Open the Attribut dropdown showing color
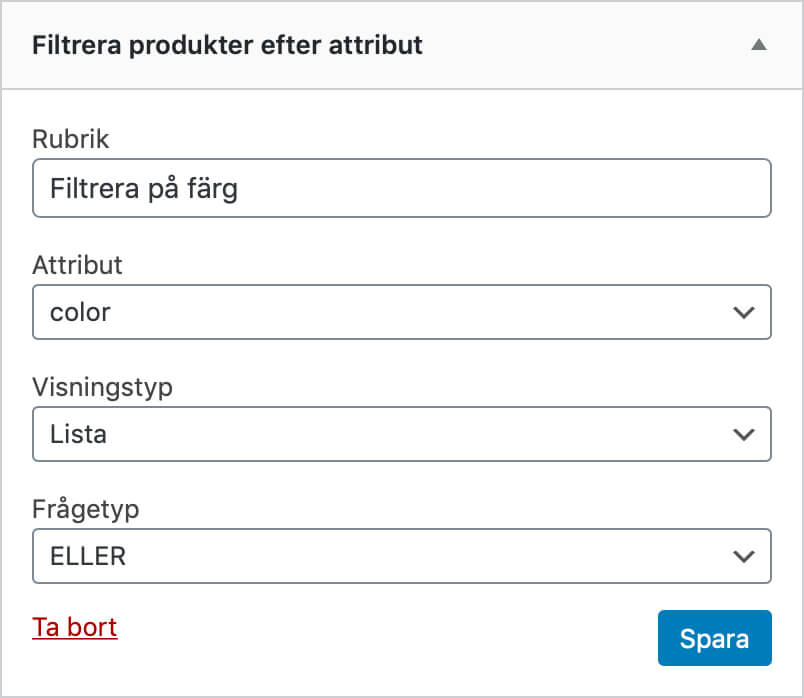804x698 pixels. [x=400, y=312]
